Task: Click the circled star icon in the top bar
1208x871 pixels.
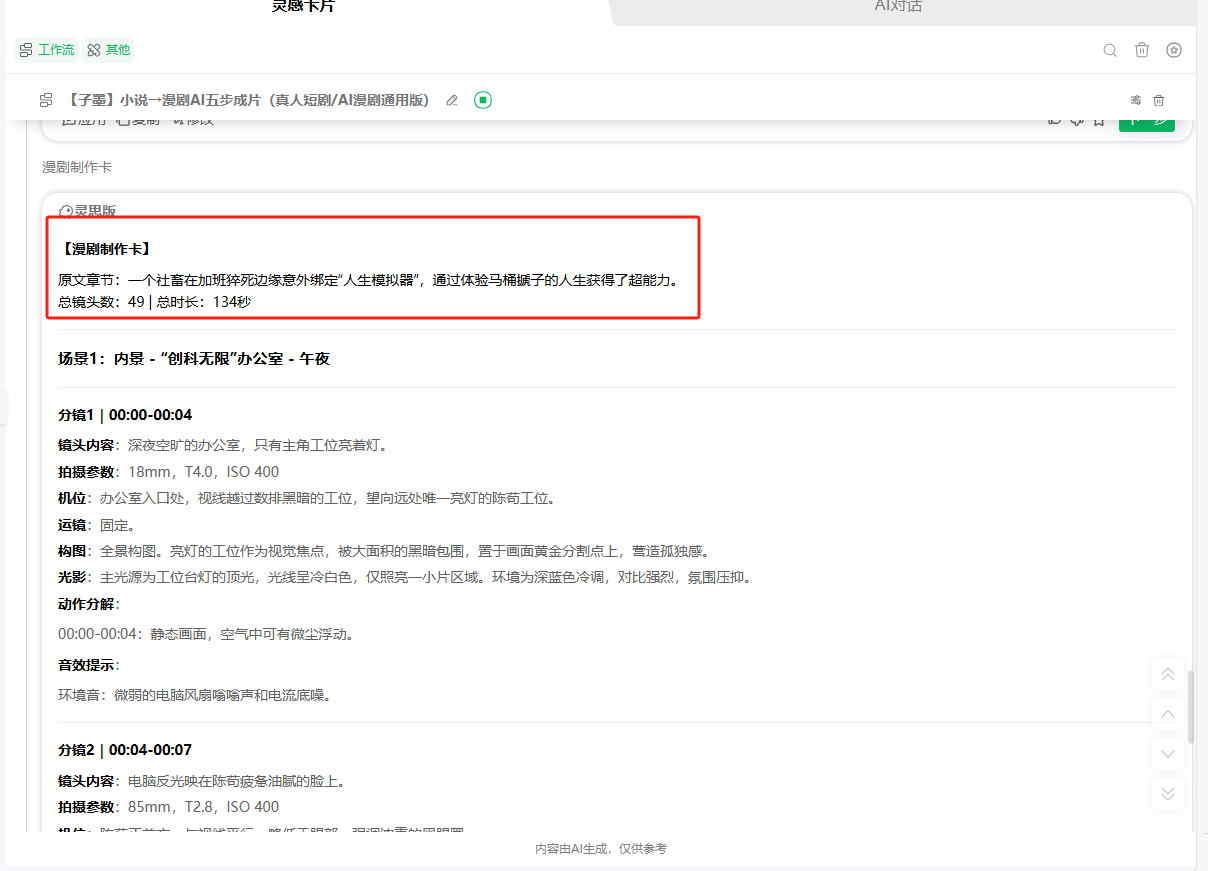Action: (x=1174, y=50)
